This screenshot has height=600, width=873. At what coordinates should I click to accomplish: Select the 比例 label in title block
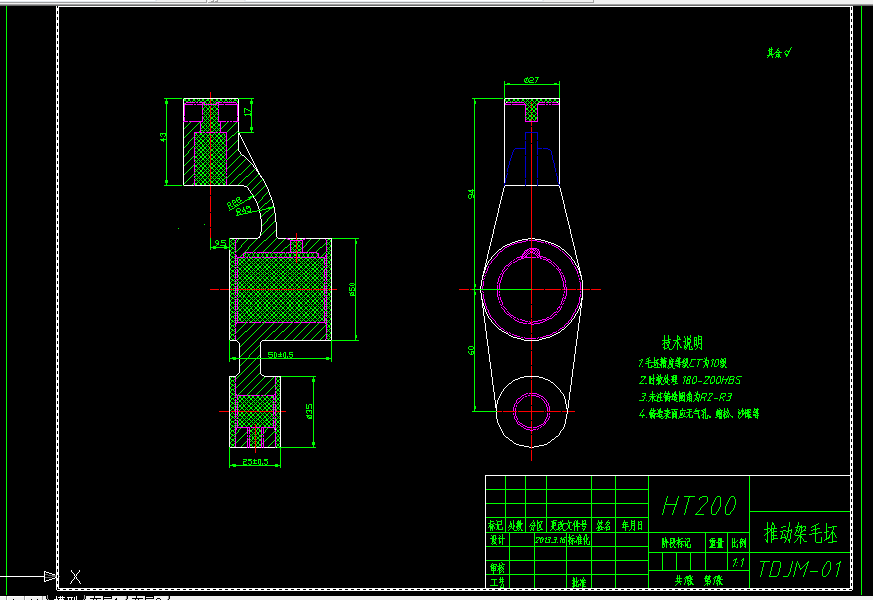738,543
